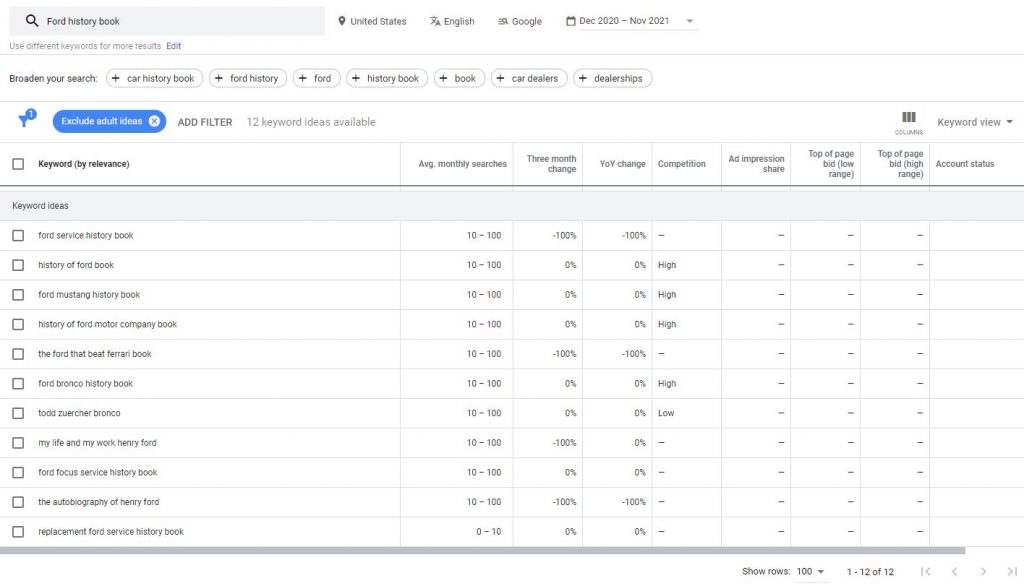Open the Keyword view dropdown

[974, 122]
